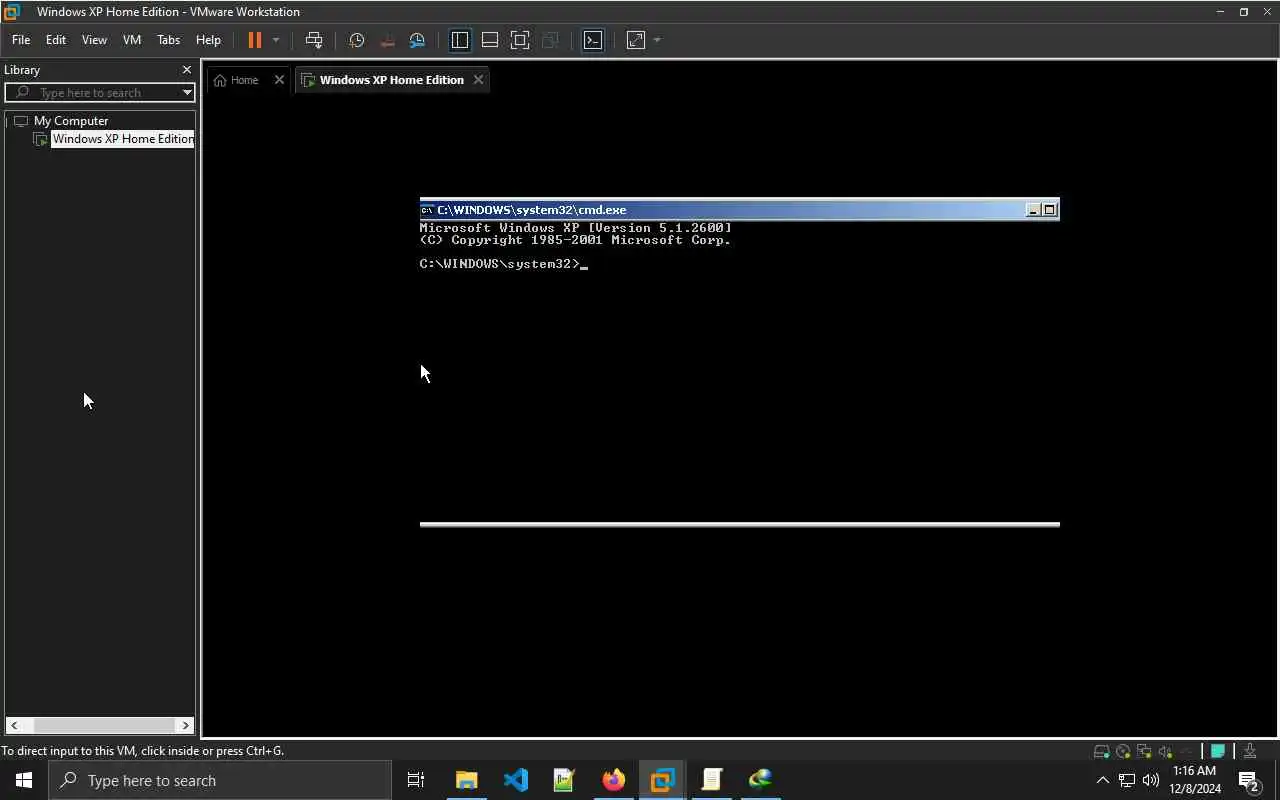Click VMware Workstation taskbar icon
The width and height of the screenshot is (1280, 800).
pyautogui.click(x=662, y=780)
